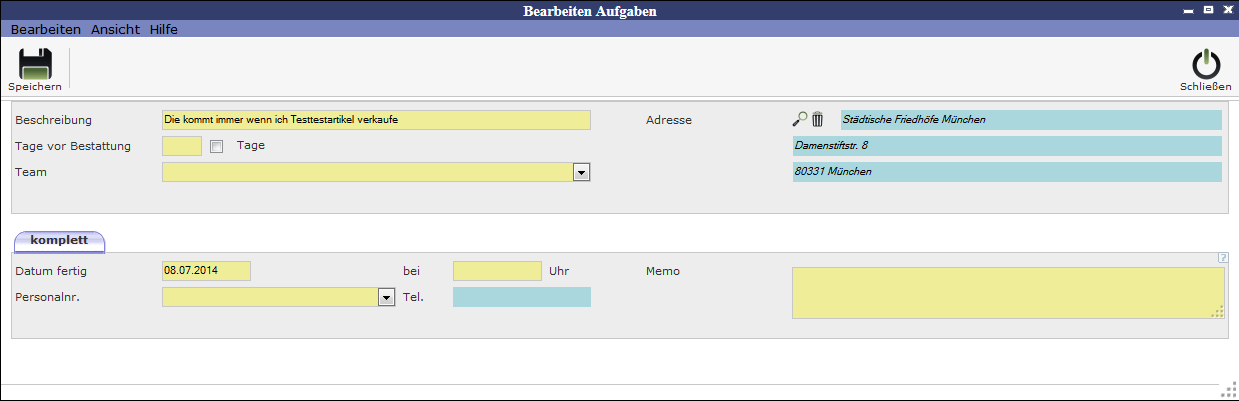
Task: Click the Tage vor Bestattung number field
Action: pos(182,147)
